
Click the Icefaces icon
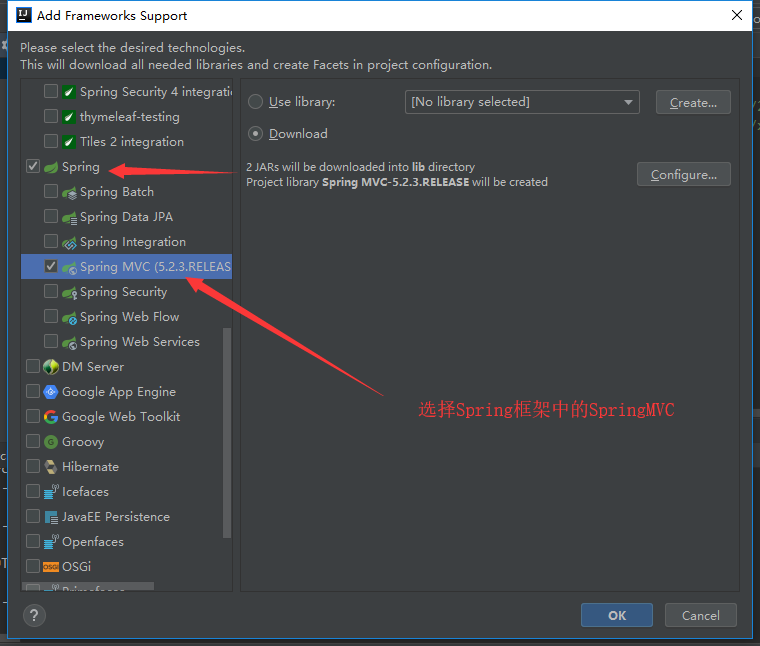[x=51, y=492]
